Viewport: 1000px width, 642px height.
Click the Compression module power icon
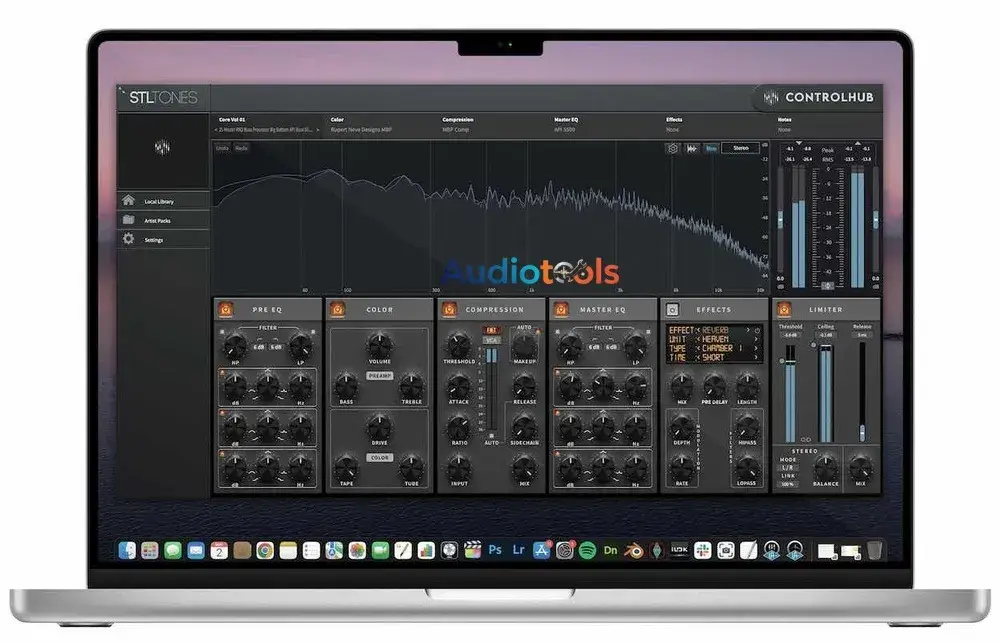(x=450, y=310)
